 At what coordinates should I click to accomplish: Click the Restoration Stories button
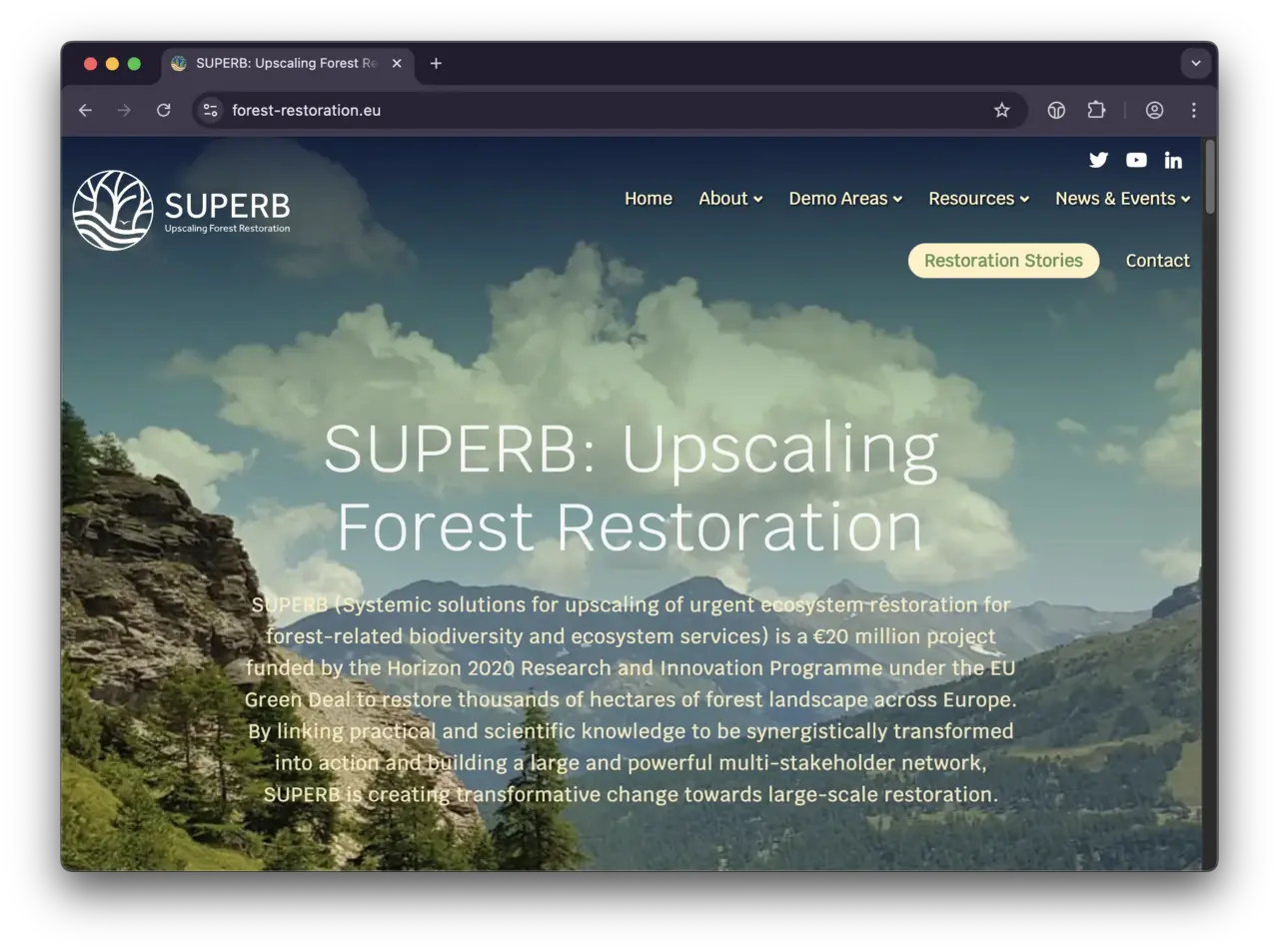1003,261
